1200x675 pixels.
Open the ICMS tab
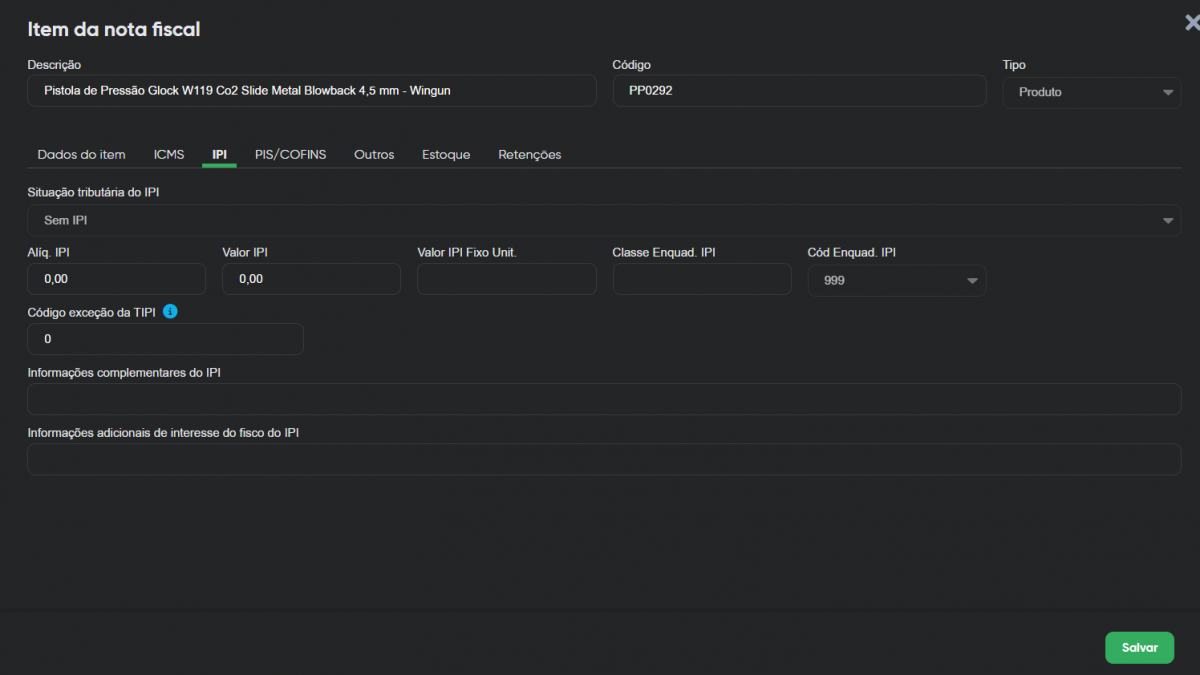(169, 155)
